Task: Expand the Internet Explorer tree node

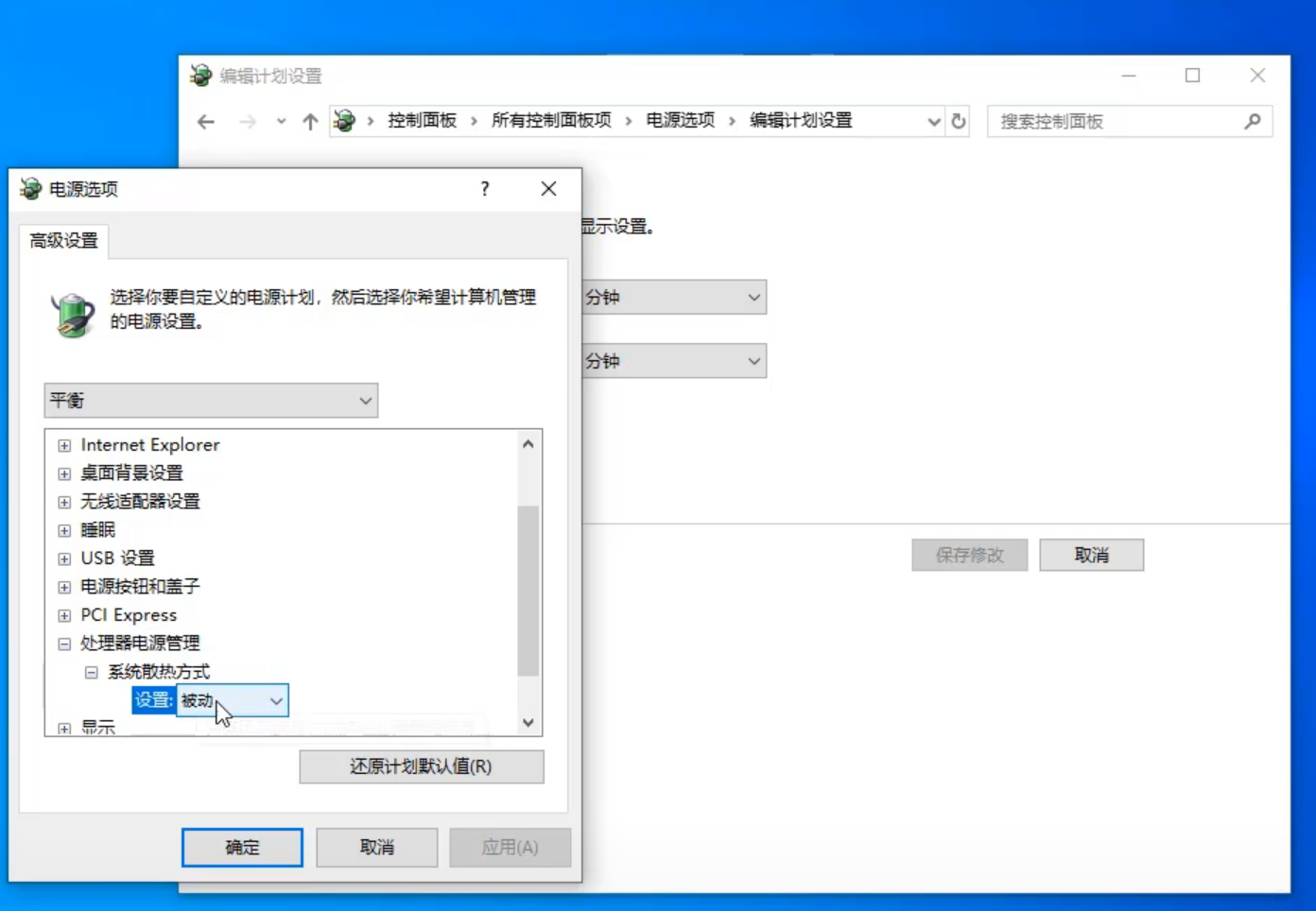Action: click(64, 445)
